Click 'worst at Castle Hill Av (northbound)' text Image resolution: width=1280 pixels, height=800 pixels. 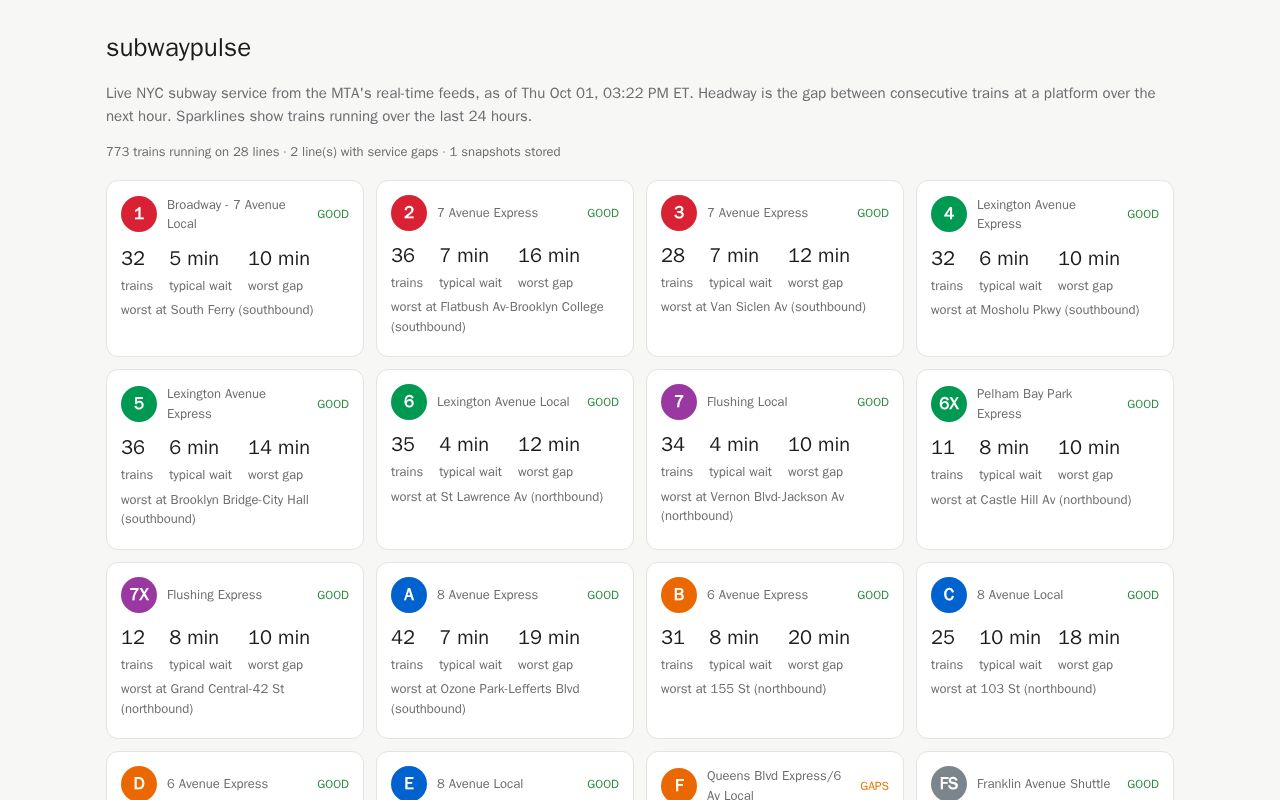coord(1031,500)
